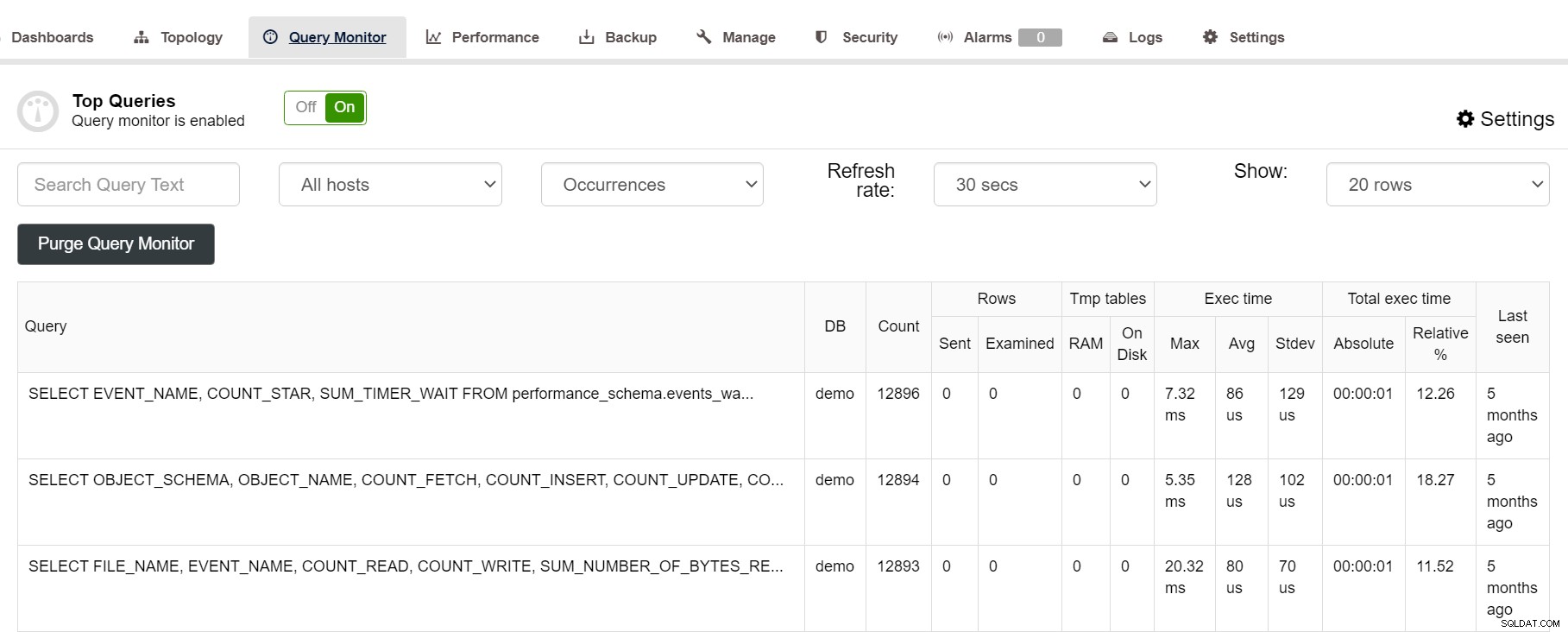
Task: Click the Sent column header
Action: pos(954,344)
